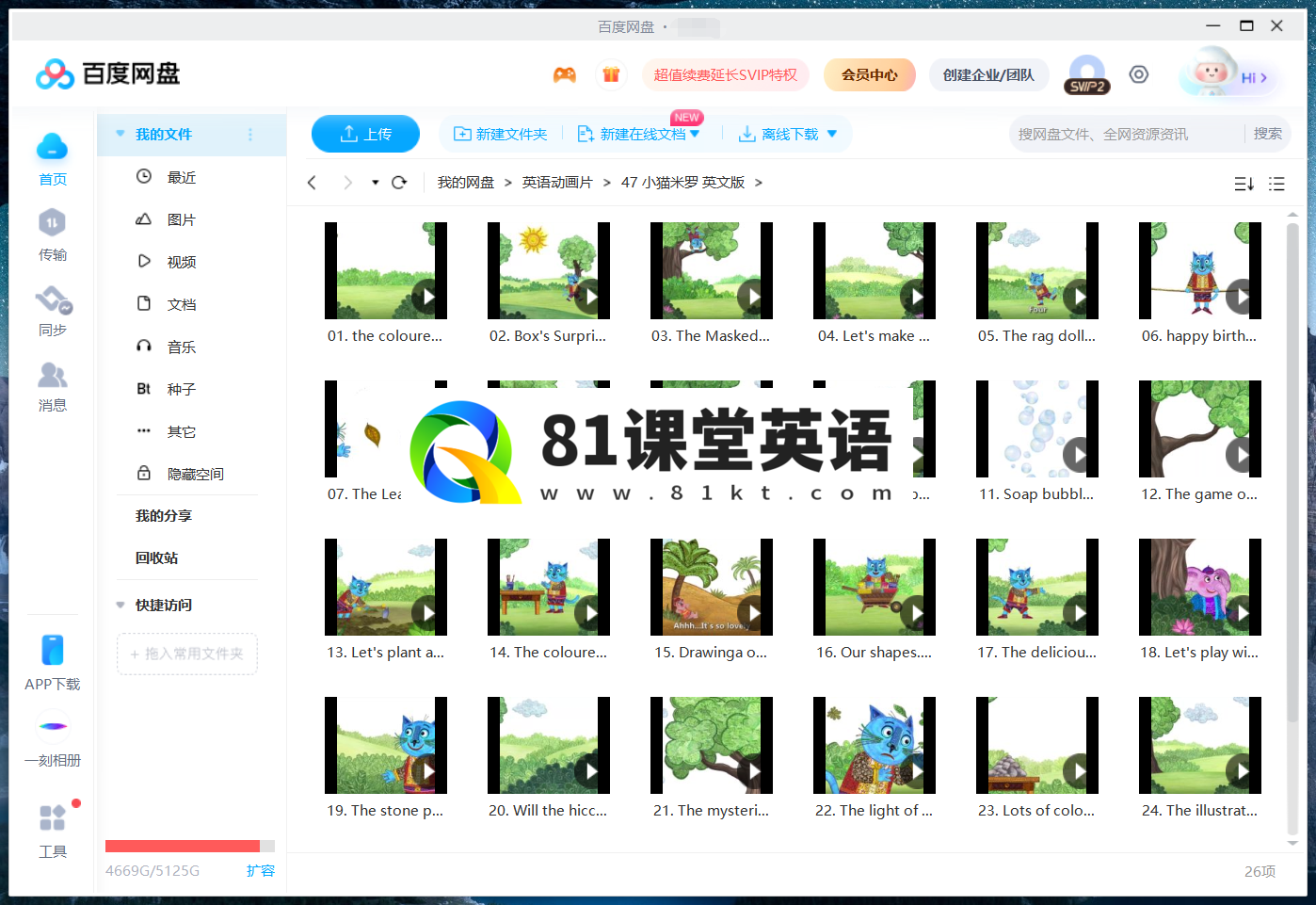Select video 01. the coloure...

[386, 271]
